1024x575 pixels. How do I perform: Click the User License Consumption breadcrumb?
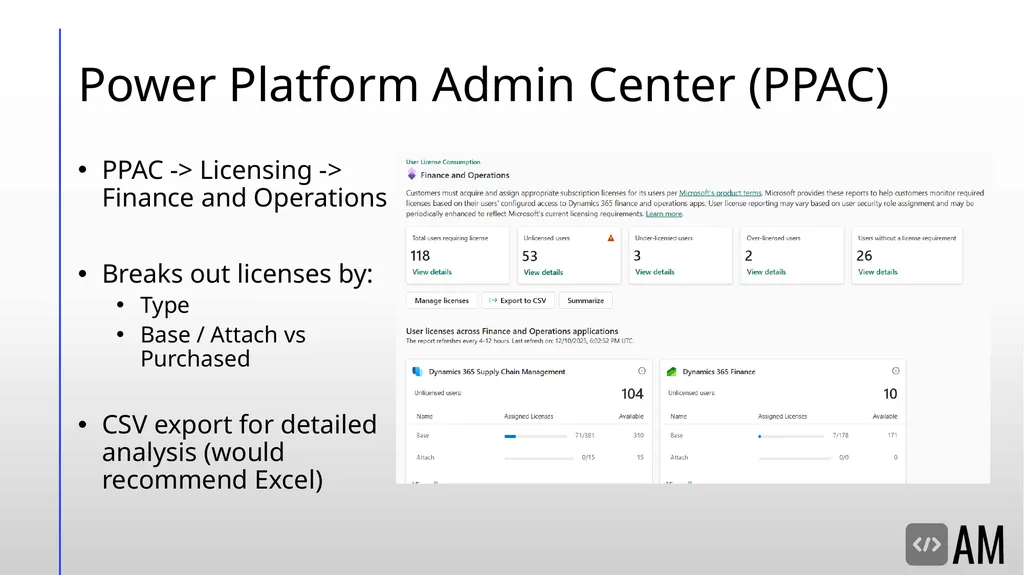click(443, 162)
